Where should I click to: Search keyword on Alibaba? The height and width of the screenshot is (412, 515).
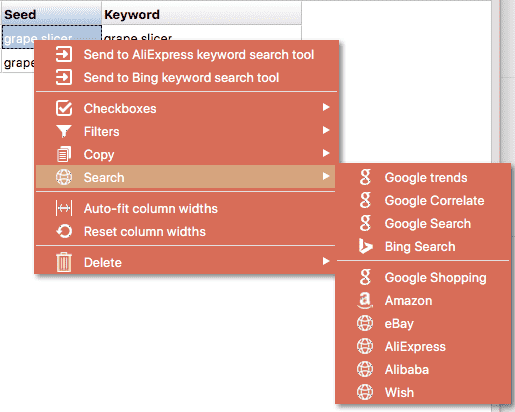[423, 369]
